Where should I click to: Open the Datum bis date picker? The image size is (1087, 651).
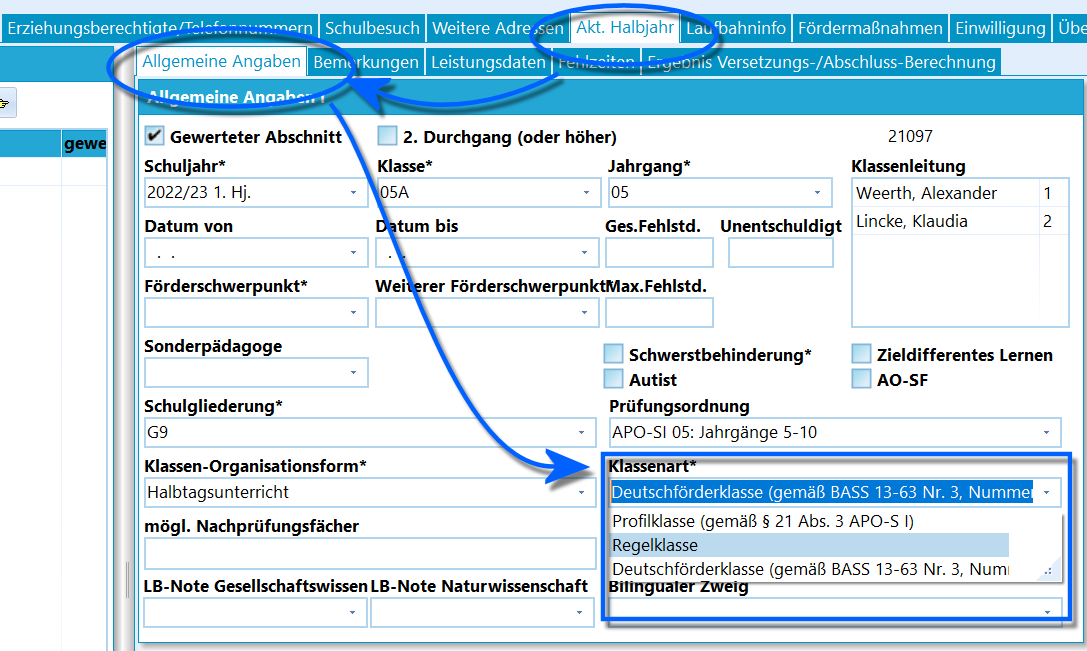(584, 253)
